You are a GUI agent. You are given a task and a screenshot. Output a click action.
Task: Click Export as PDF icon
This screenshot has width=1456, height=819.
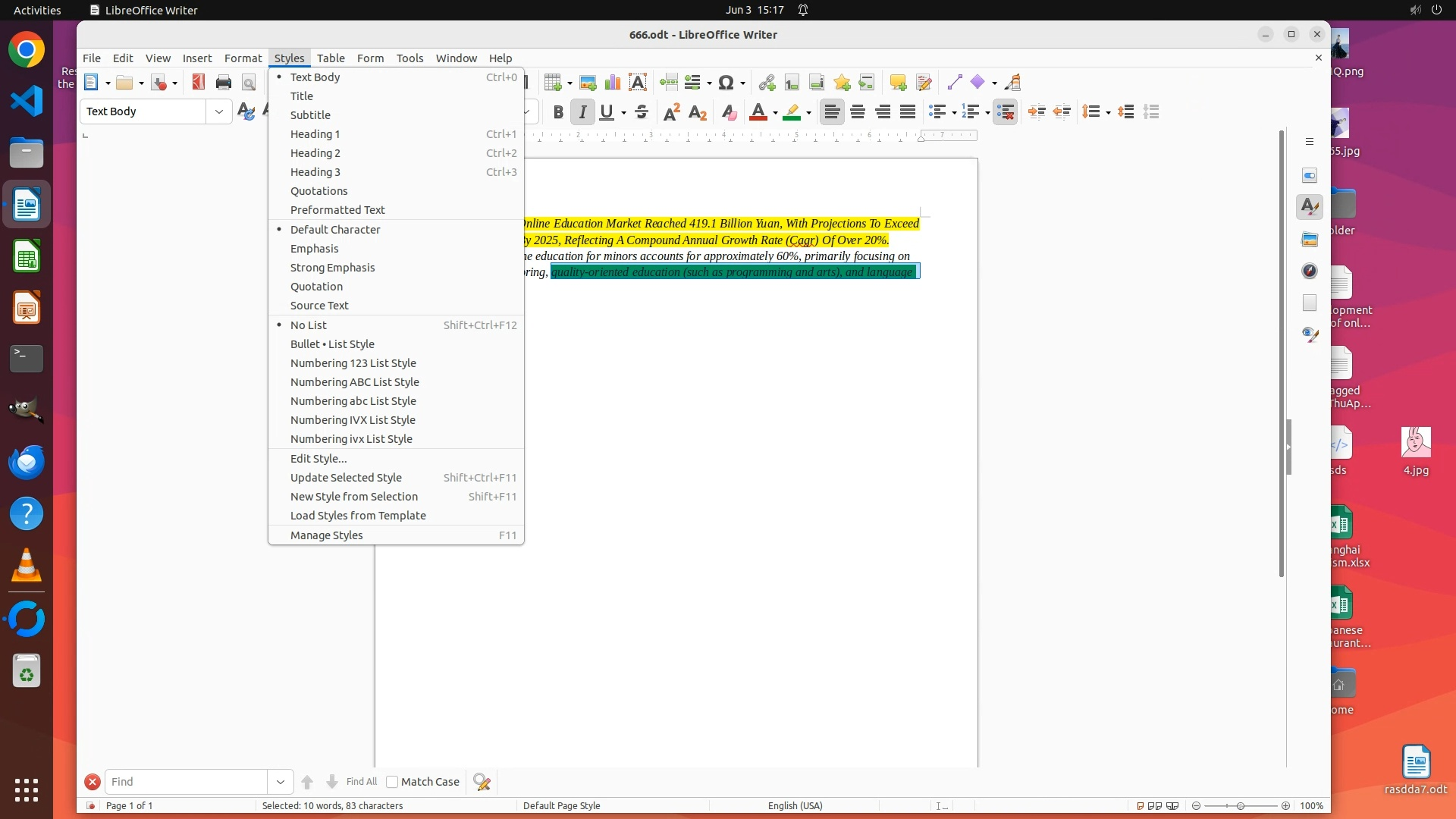(x=198, y=83)
